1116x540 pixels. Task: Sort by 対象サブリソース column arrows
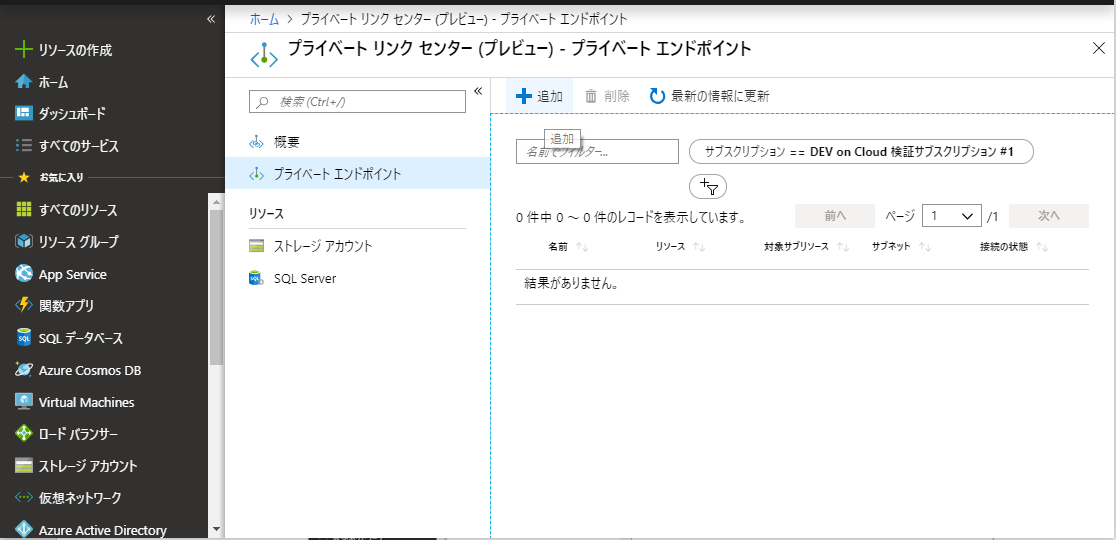843,248
